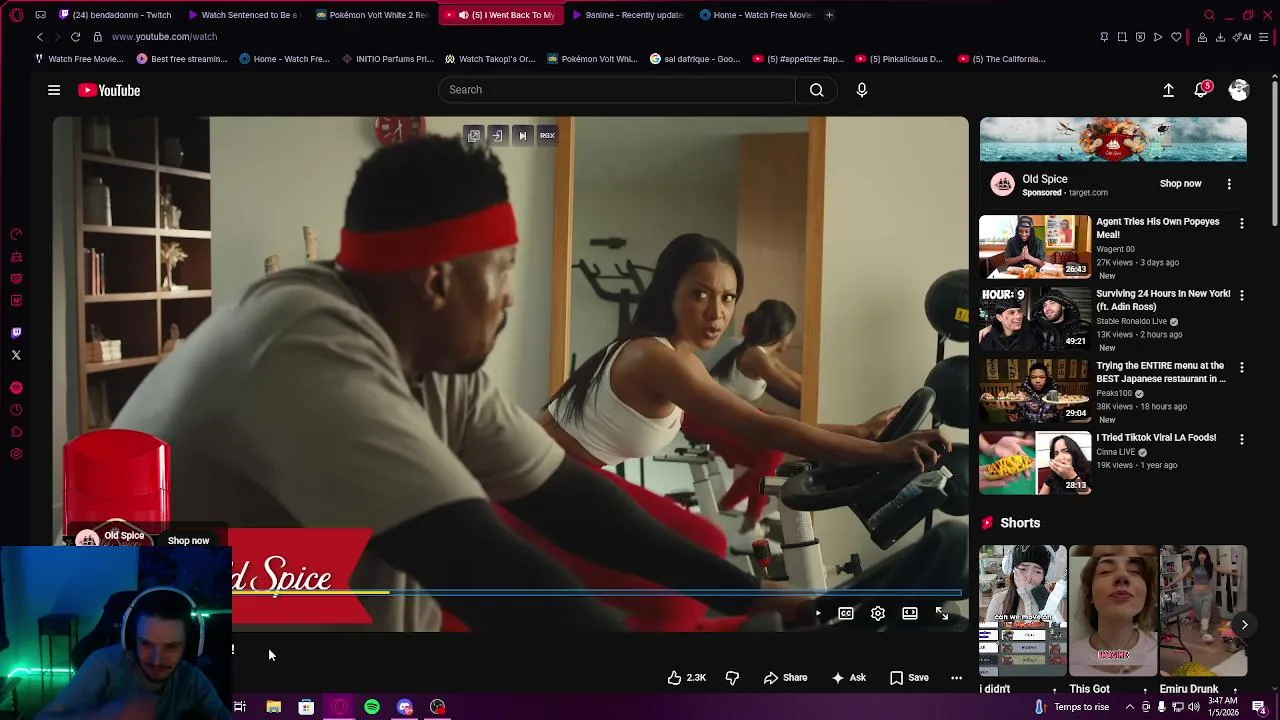This screenshot has height=720, width=1280.
Task: Show hidden tray icons chevron
Action: (1130, 707)
